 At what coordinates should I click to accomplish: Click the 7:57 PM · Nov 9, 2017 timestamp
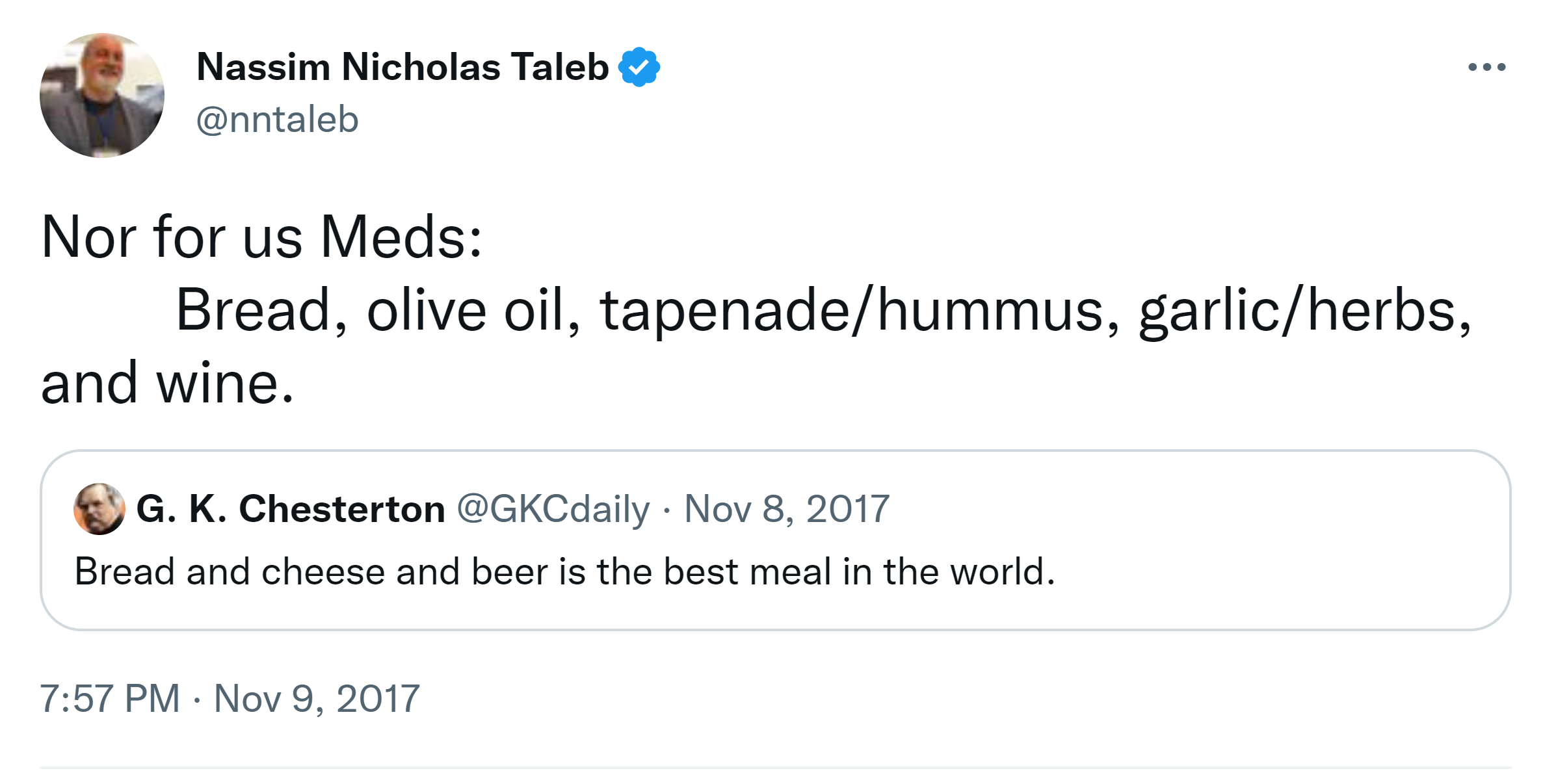pos(230,699)
